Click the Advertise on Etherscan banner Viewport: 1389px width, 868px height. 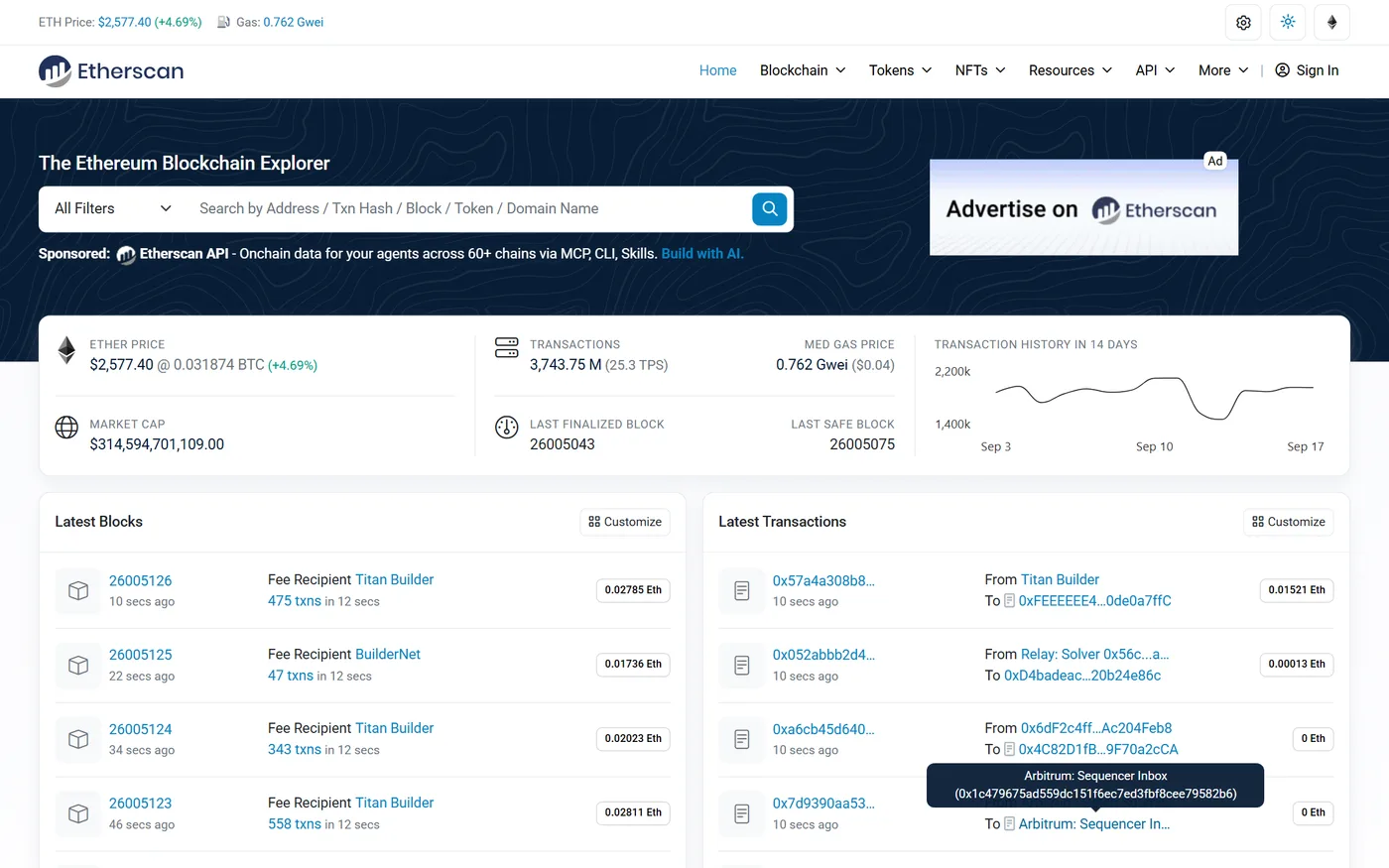(x=1083, y=207)
